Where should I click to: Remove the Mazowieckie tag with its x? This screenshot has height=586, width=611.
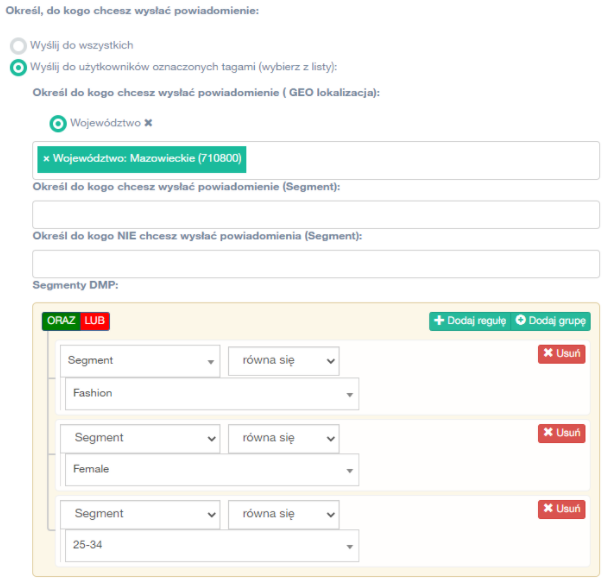coord(46,159)
